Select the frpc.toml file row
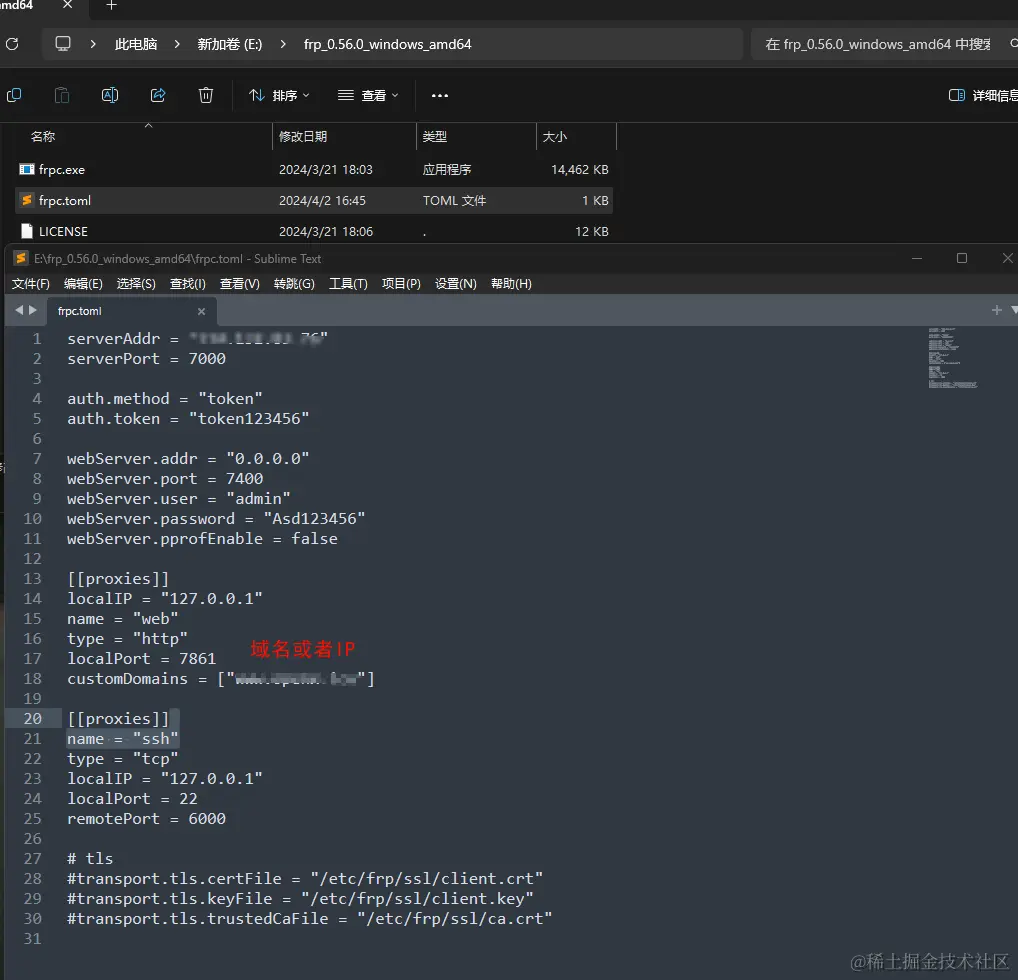Screen dimensions: 1018x980 click(x=314, y=201)
